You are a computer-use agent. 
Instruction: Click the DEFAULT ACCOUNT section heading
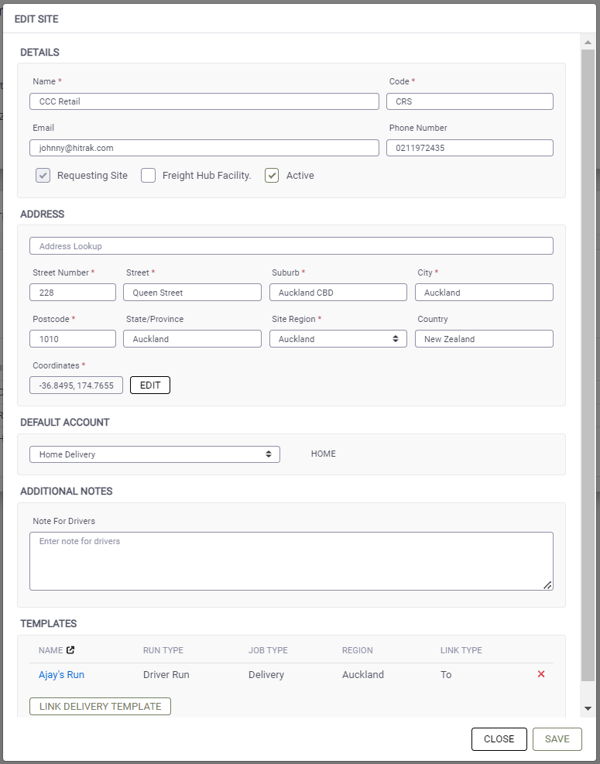[x=65, y=422]
